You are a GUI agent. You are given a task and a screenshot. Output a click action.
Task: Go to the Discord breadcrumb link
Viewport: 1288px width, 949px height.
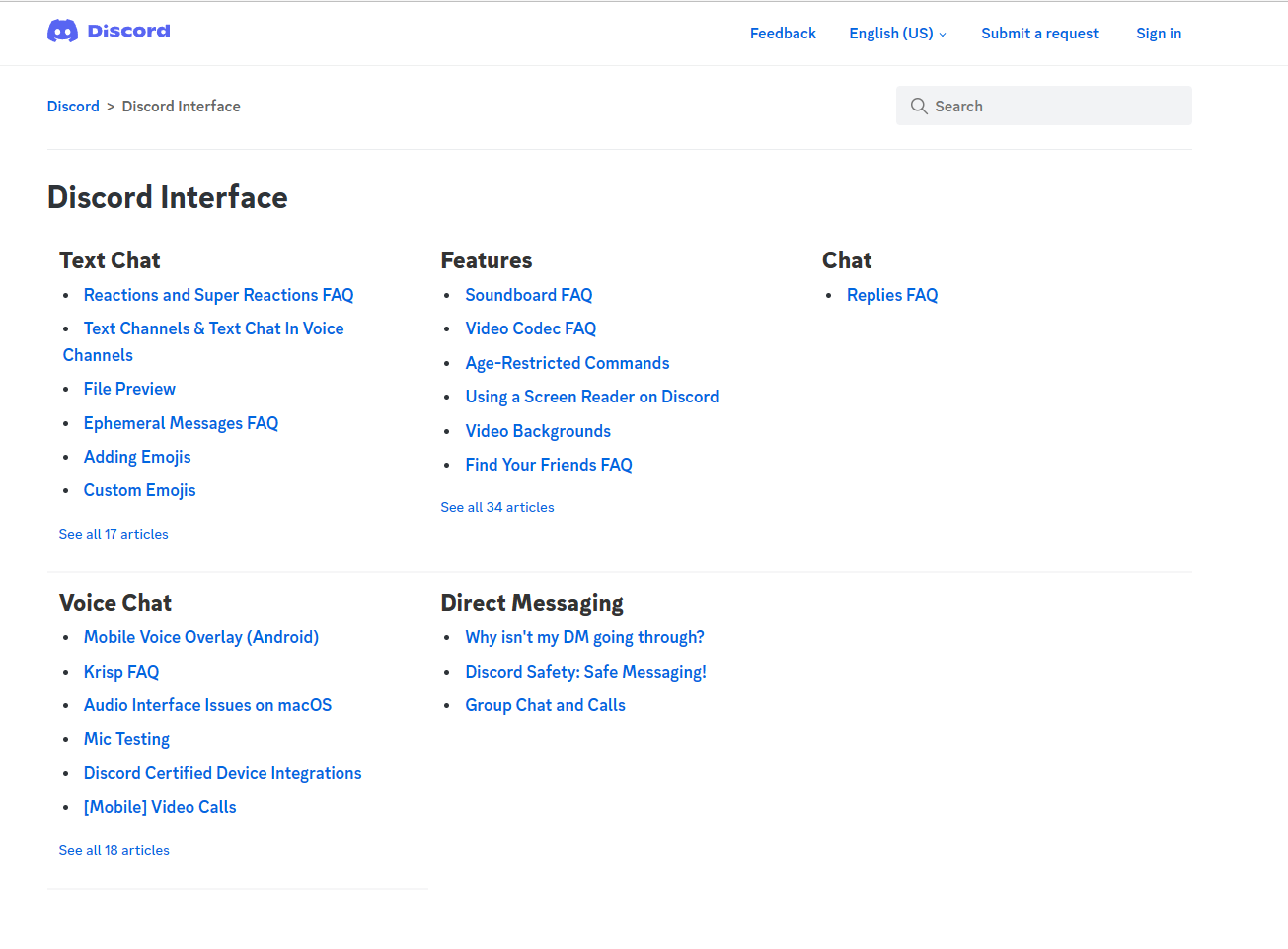click(x=73, y=106)
